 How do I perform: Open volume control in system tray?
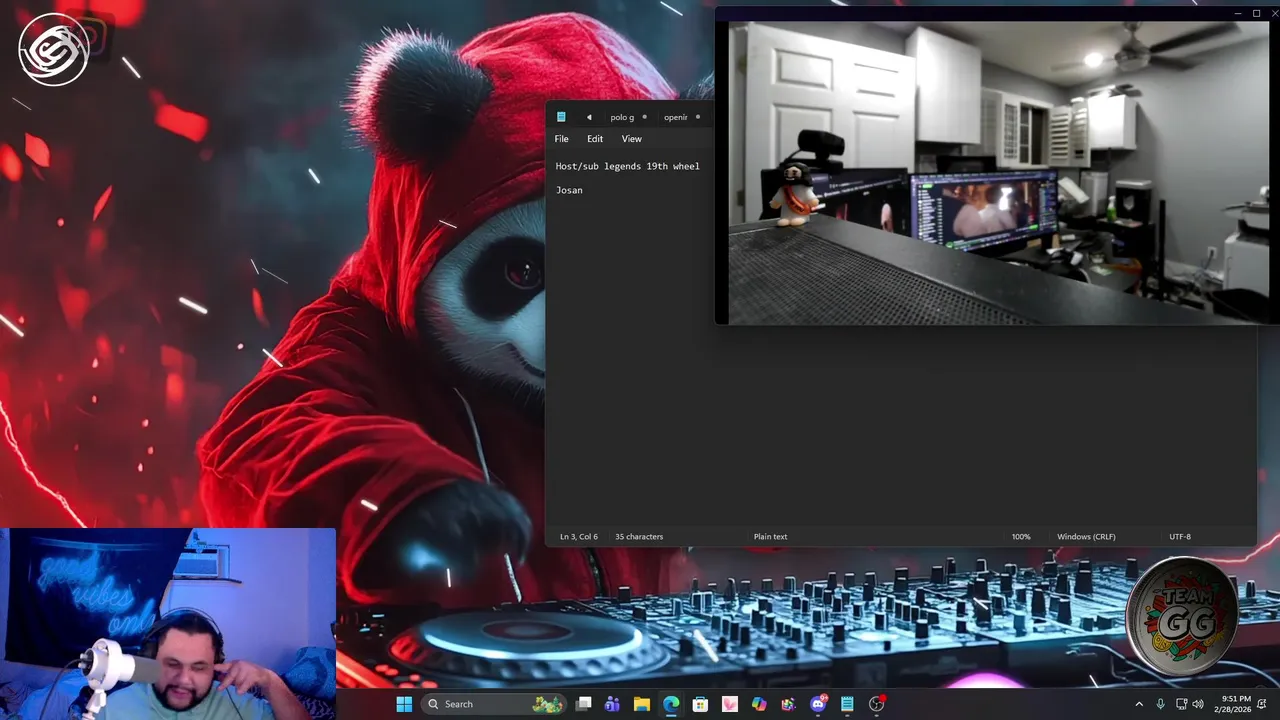click(1198, 704)
